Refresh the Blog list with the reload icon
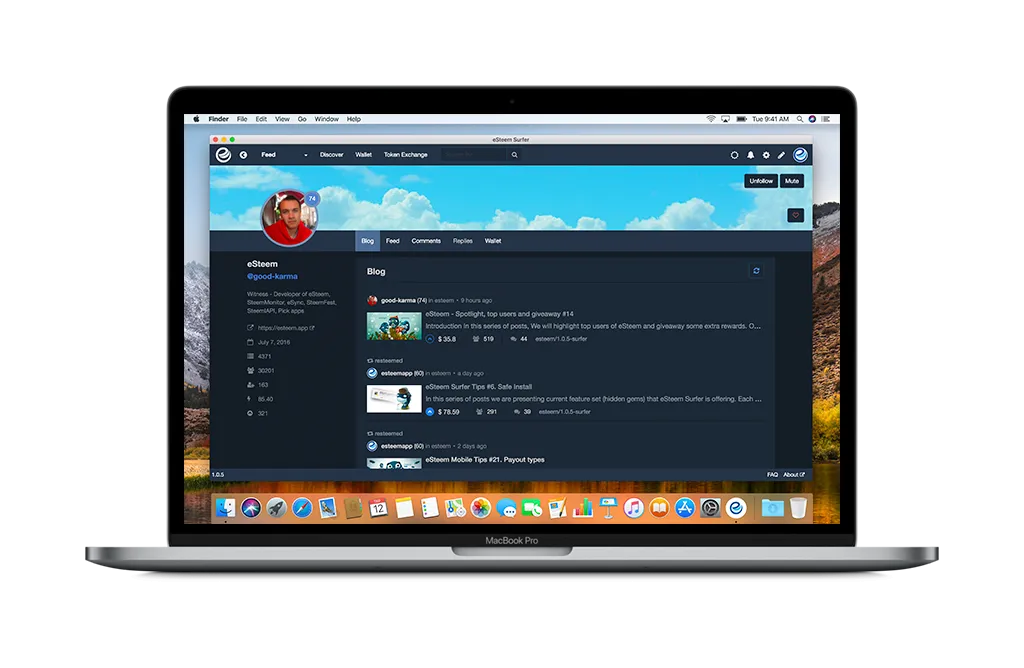The height and width of the screenshot is (668, 1024). [x=756, y=271]
